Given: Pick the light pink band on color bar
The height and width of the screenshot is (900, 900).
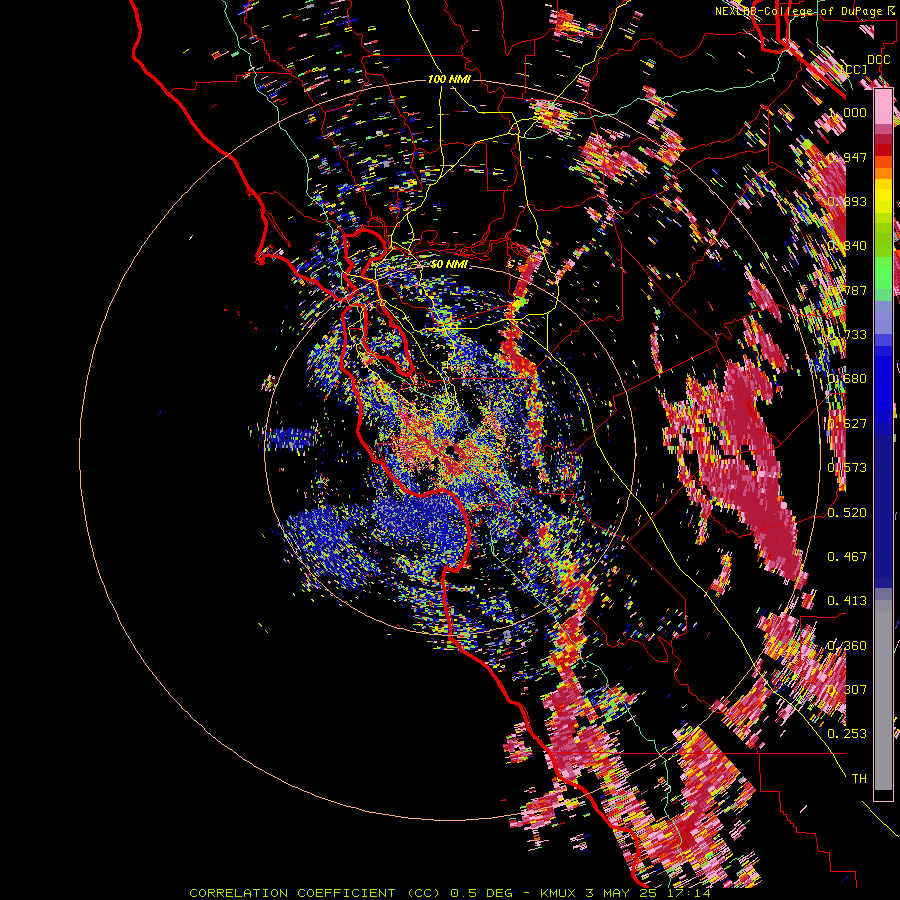Looking at the screenshot, I should pyautogui.click(x=883, y=106).
